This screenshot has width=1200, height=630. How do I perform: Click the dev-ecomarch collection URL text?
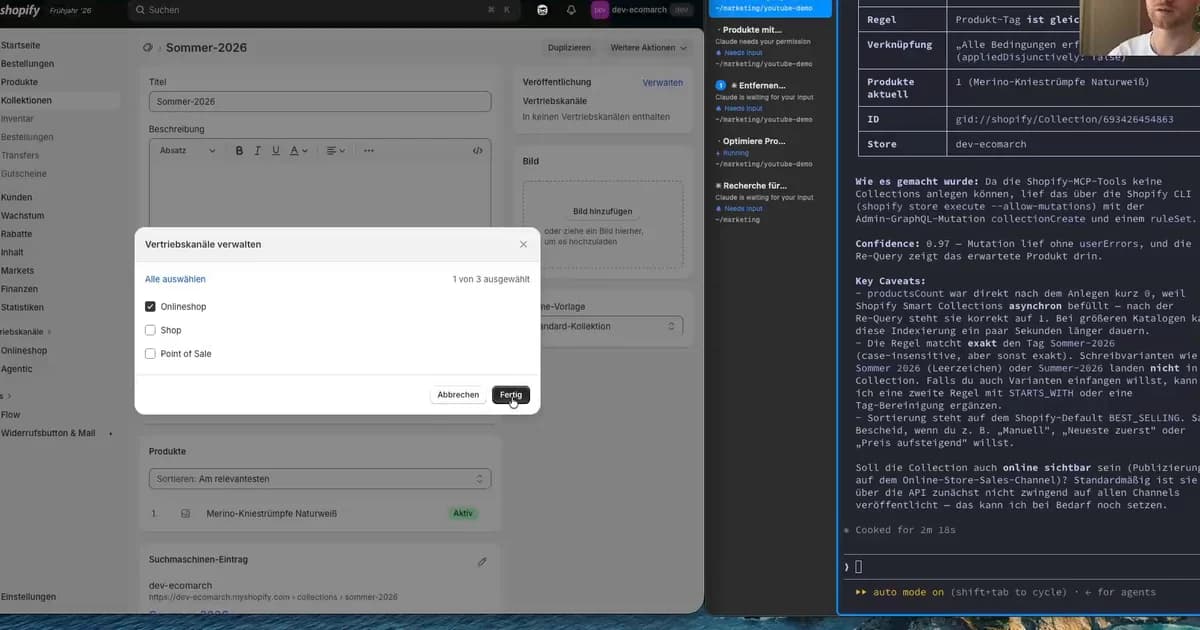point(273,597)
